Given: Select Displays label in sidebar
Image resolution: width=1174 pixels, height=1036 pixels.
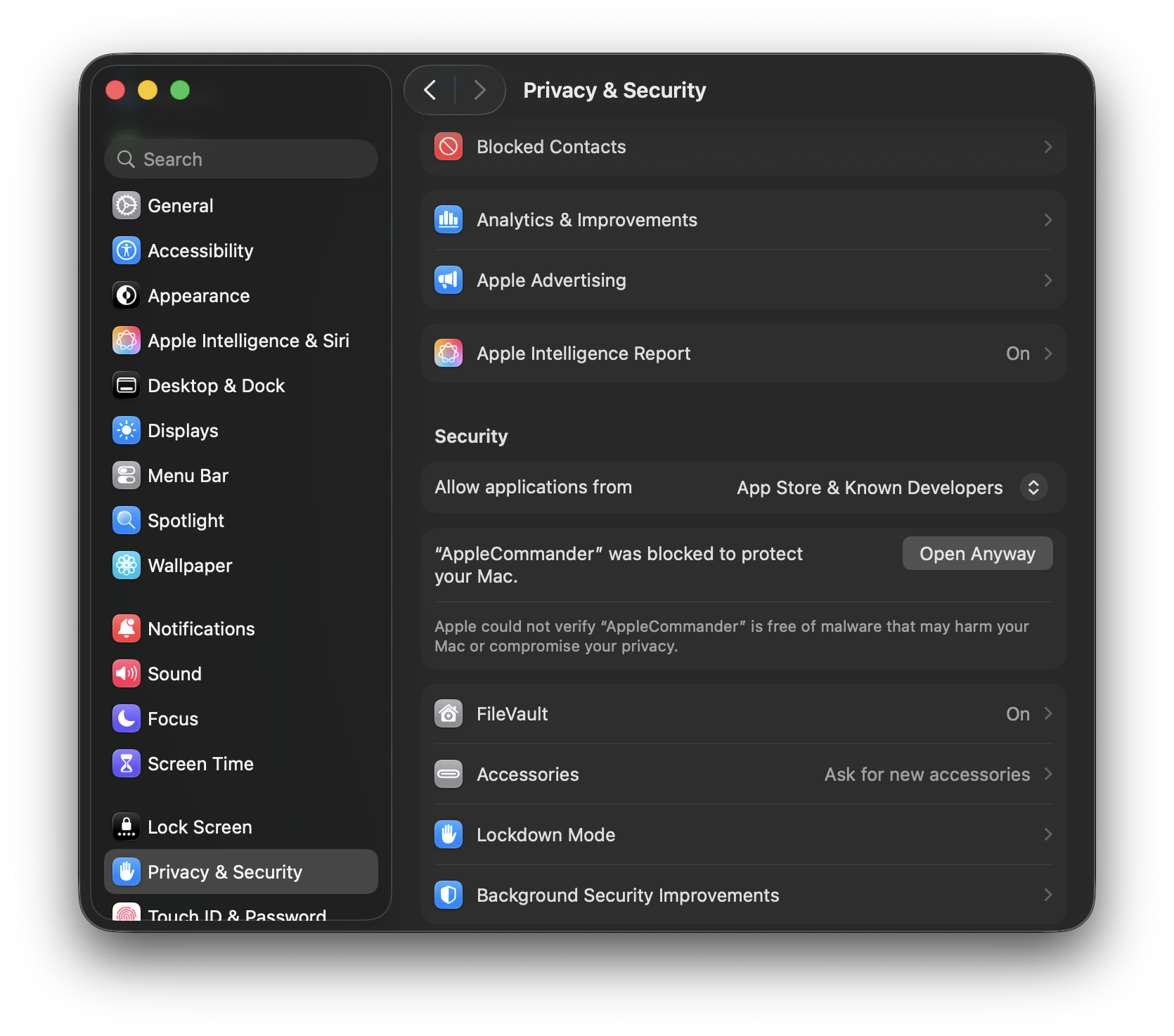Looking at the screenshot, I should coord(183,431).
